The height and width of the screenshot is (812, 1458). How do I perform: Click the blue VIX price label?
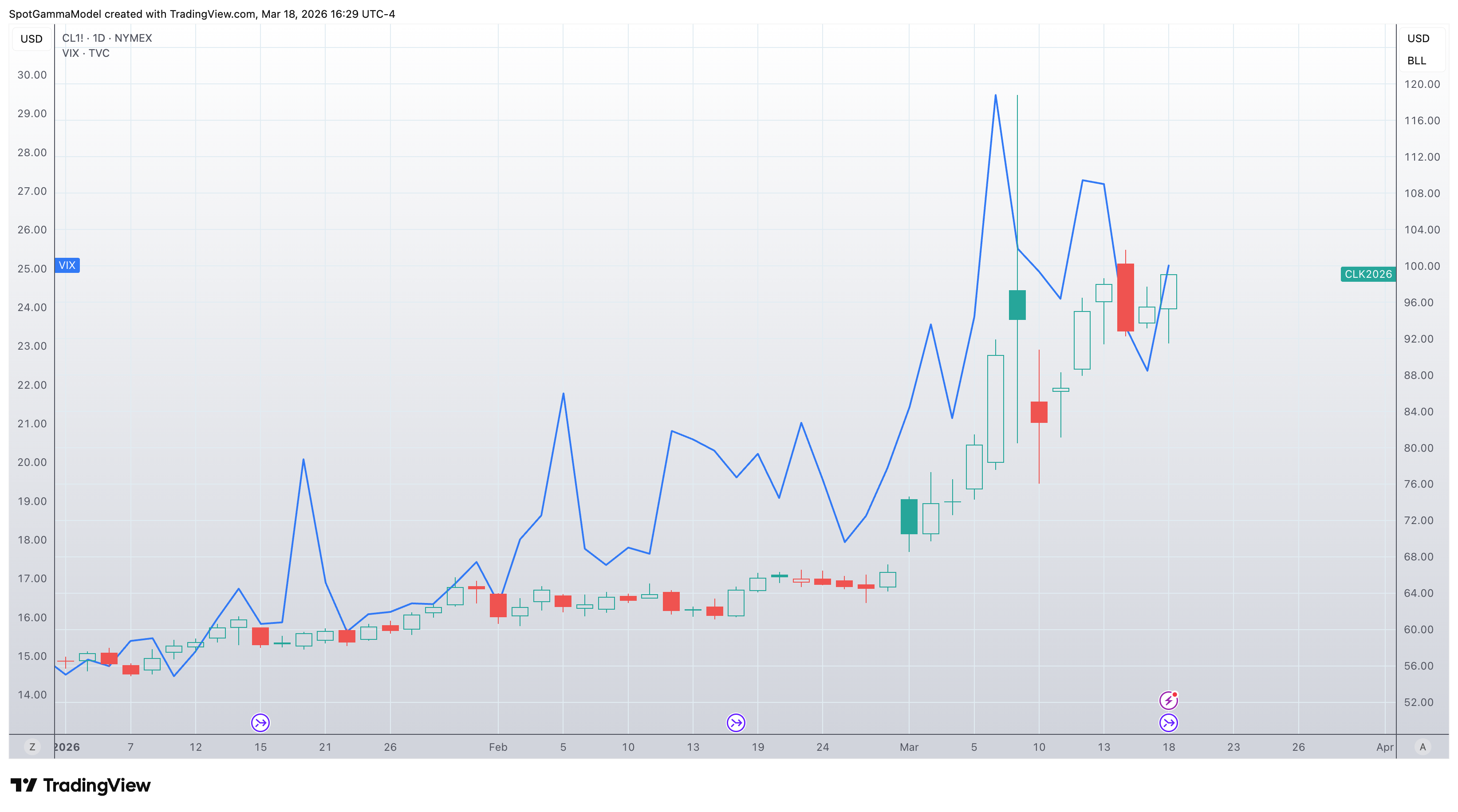point(67,265)
